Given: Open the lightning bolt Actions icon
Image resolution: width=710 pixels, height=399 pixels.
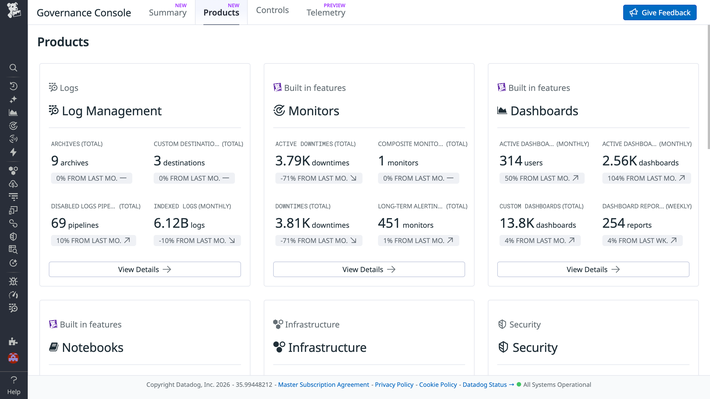Looking at the screenshot, I should point(13,152).
